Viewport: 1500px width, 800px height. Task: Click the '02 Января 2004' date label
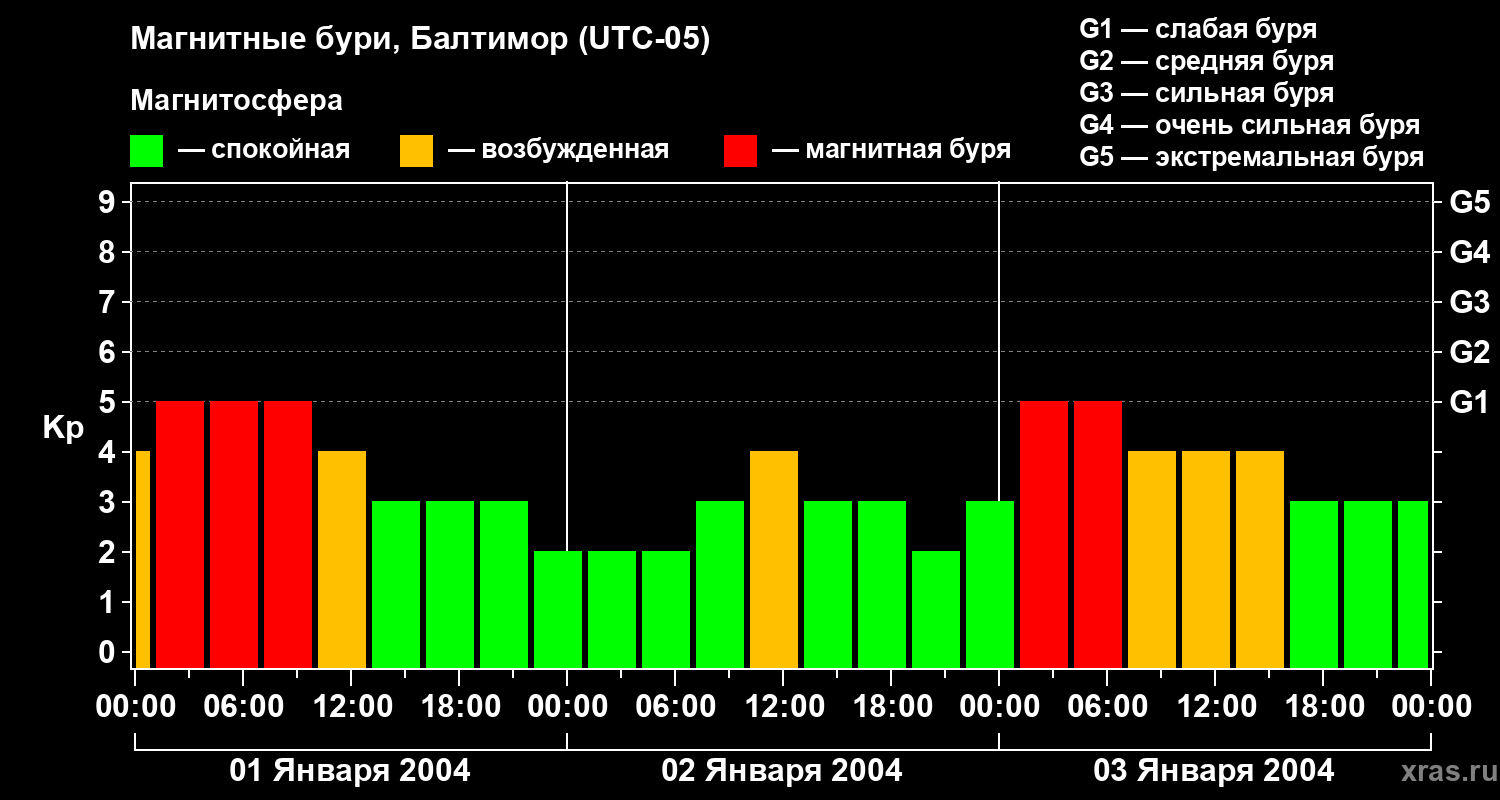point(782,770)
